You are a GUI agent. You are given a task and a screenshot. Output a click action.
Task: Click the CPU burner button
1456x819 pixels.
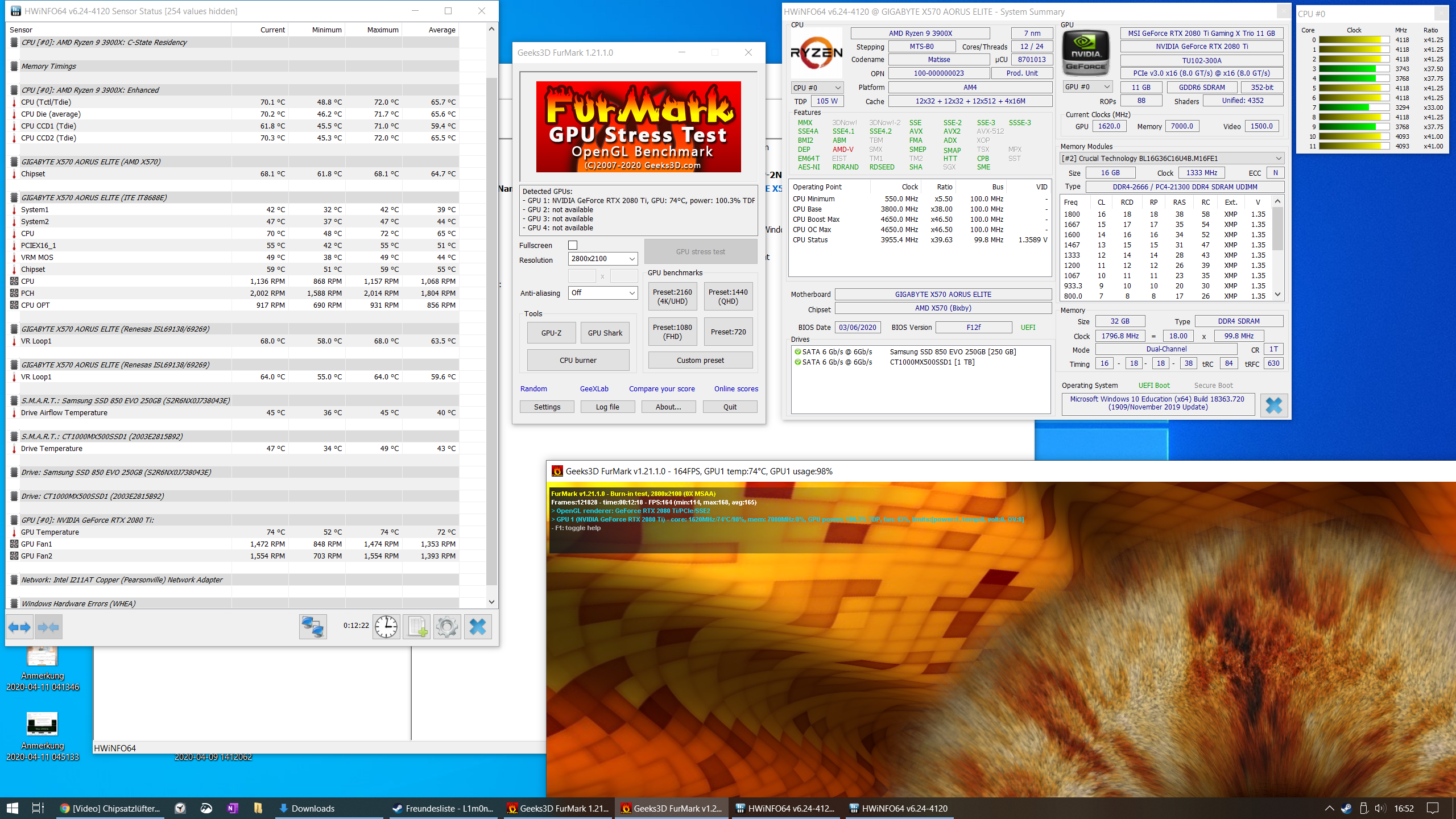(x=577, y=359)
